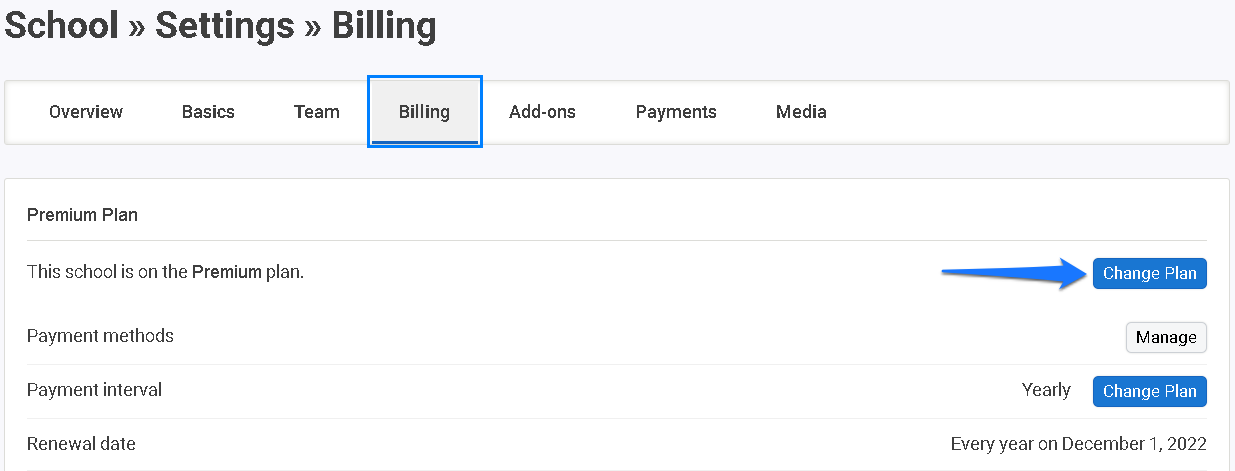Click the 'Yearly' interval value

coord(1046,390)
